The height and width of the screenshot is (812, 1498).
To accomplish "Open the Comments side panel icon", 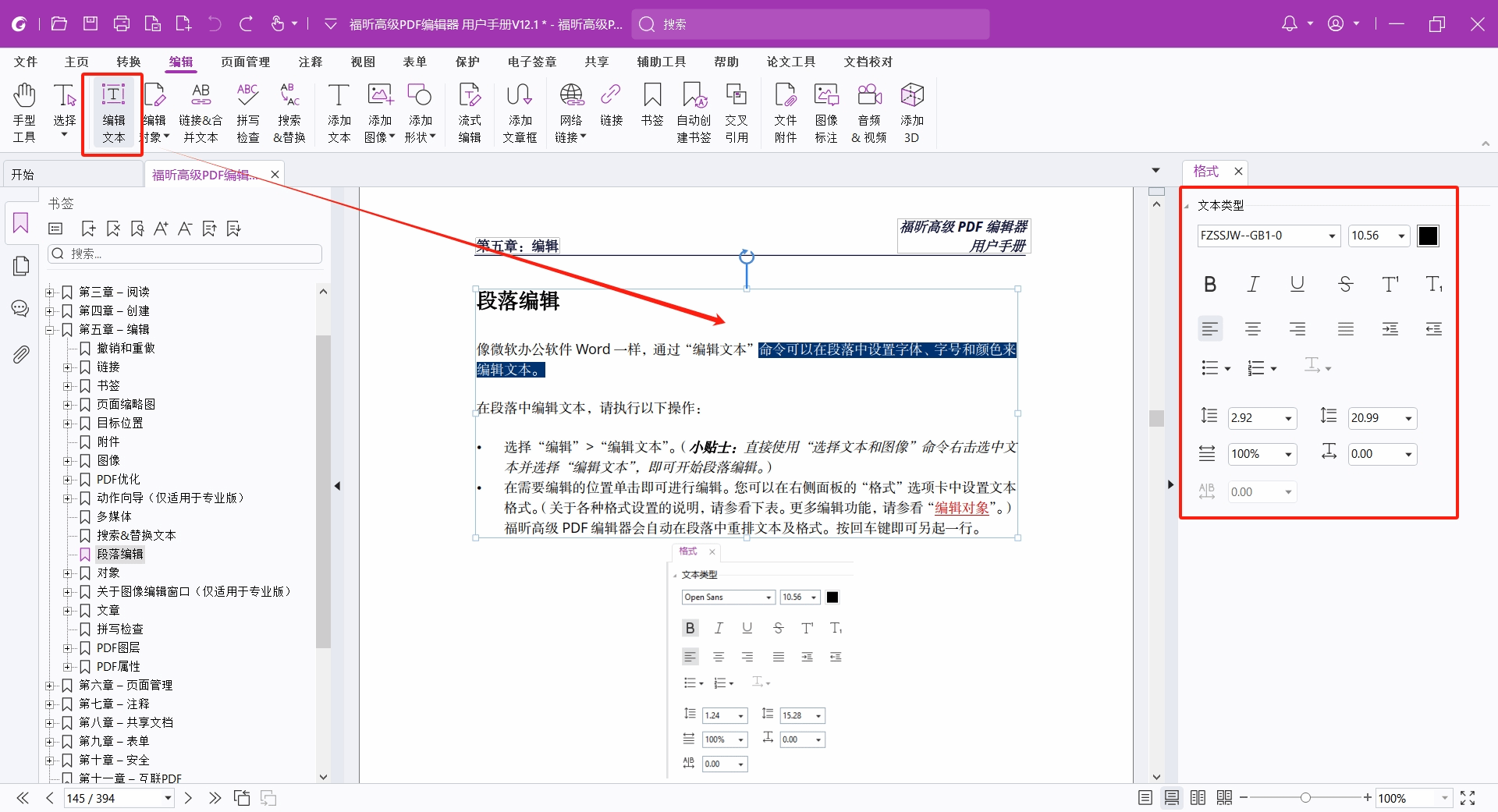I will [x=20, y=309].
